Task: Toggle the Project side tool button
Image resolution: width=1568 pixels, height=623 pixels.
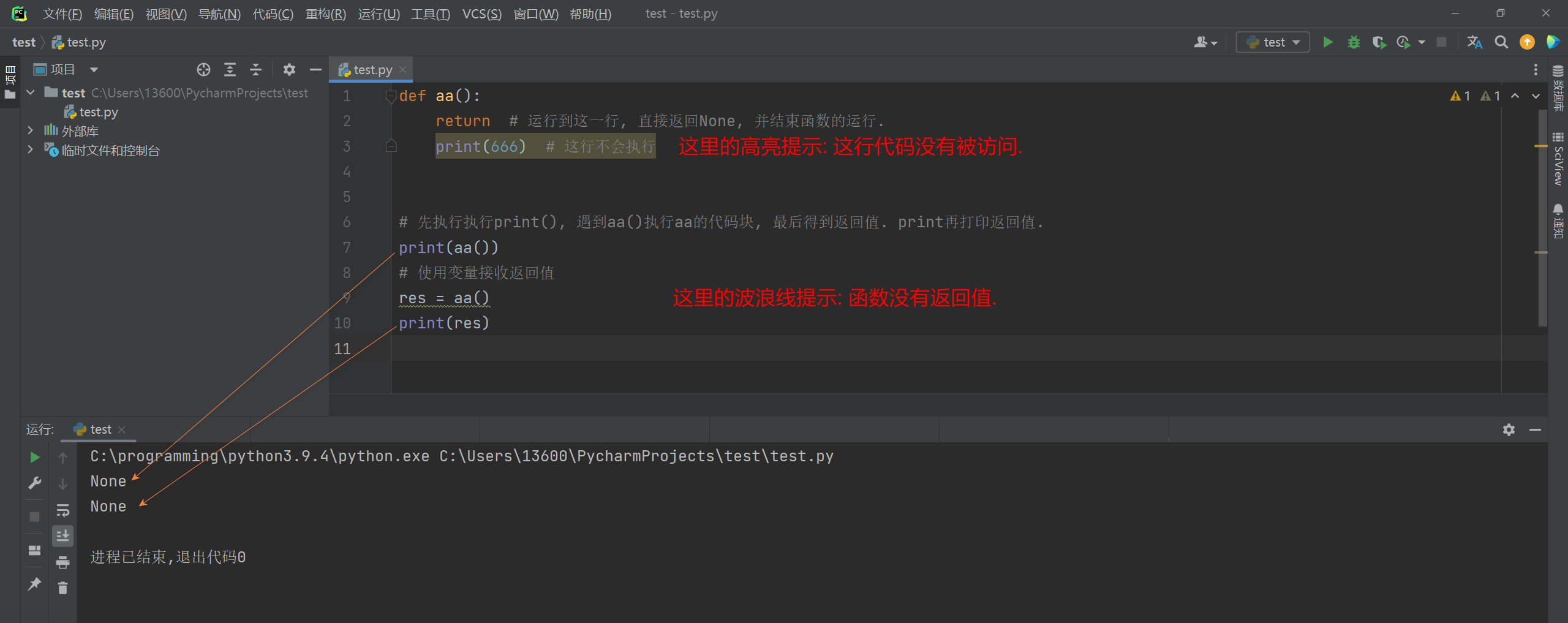Action: click(10, 82)
